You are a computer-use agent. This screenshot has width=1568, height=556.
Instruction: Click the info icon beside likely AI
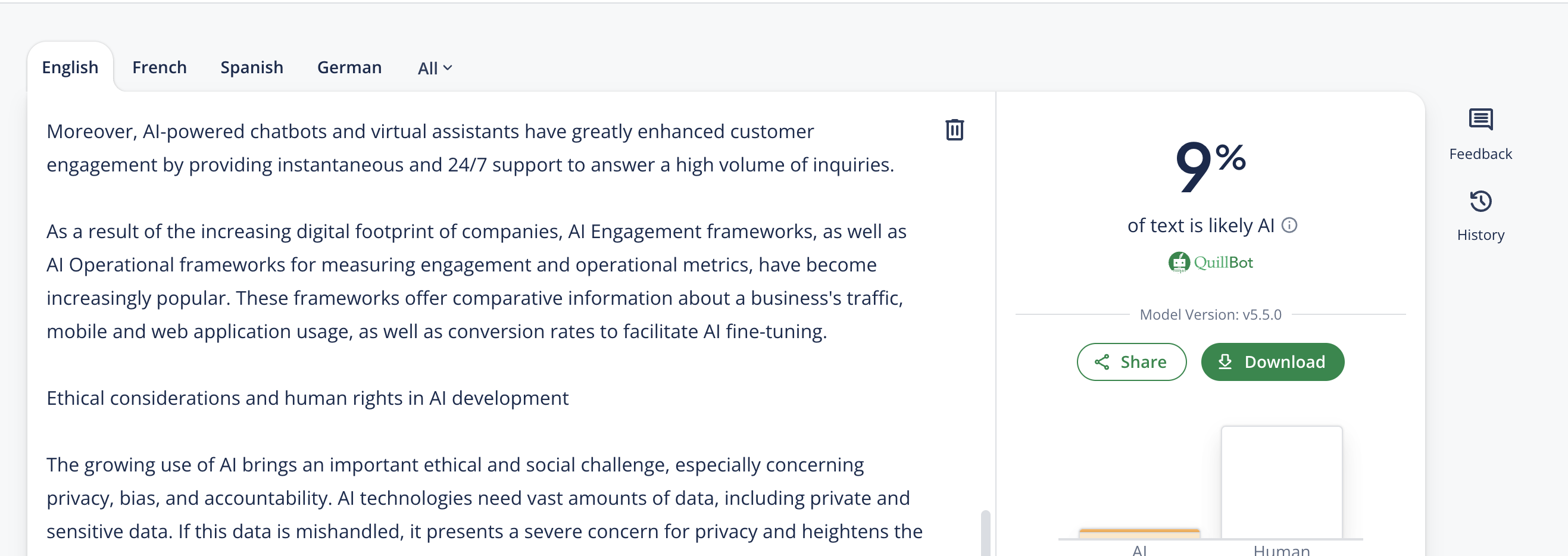[1289, 226]
